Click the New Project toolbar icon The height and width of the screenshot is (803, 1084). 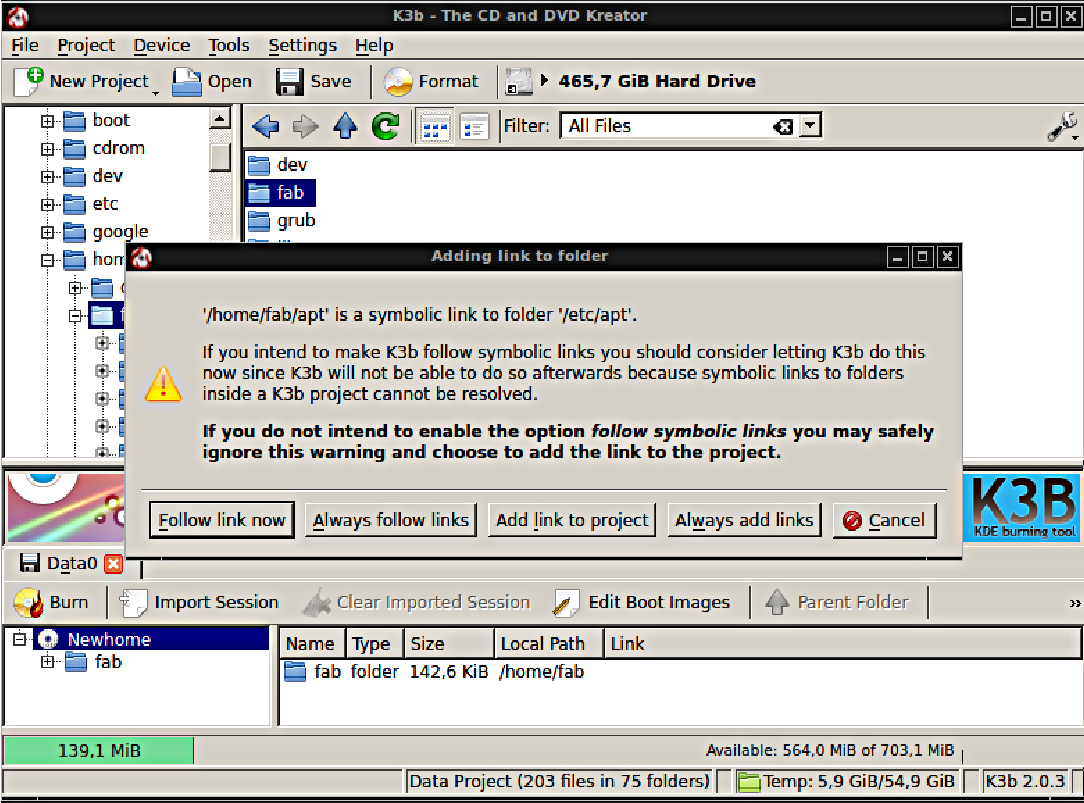point(28,82)
